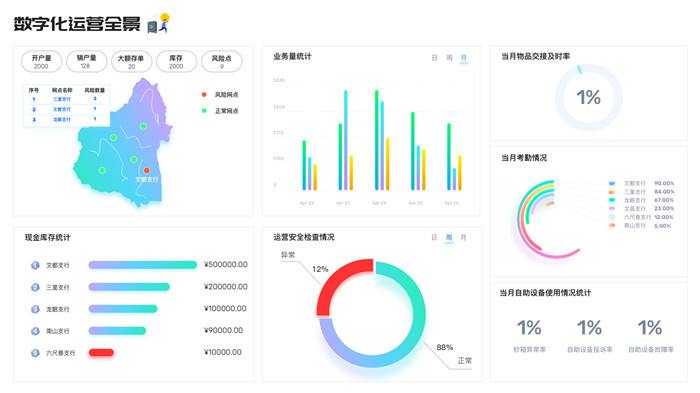700x393 pixels.
Task: Click the red 六尺巷支行 cash inventory bar
Action: click(x=101, y=353)
